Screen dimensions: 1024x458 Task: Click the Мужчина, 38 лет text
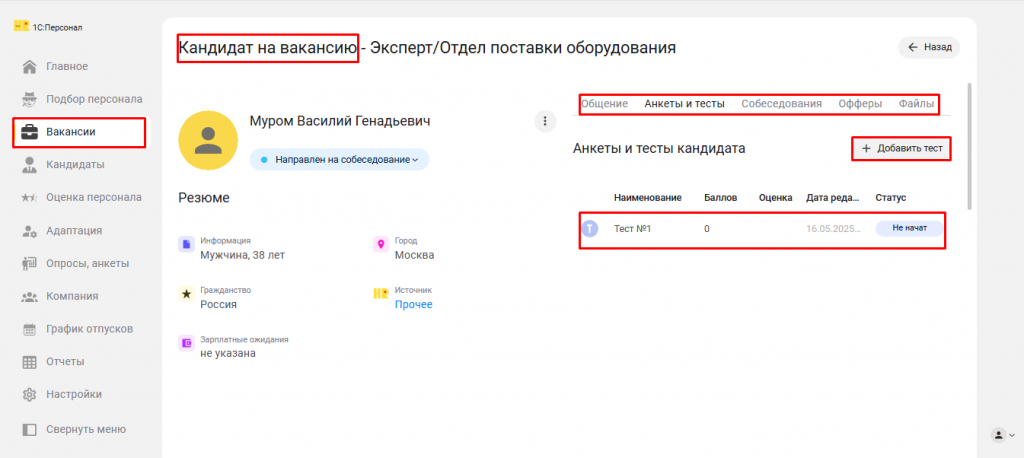pos(242,255)
